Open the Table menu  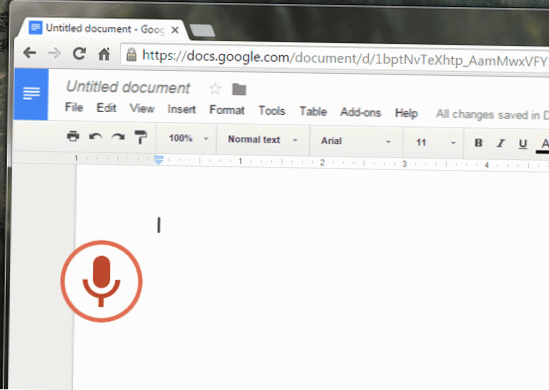click(x=313, y=111)
